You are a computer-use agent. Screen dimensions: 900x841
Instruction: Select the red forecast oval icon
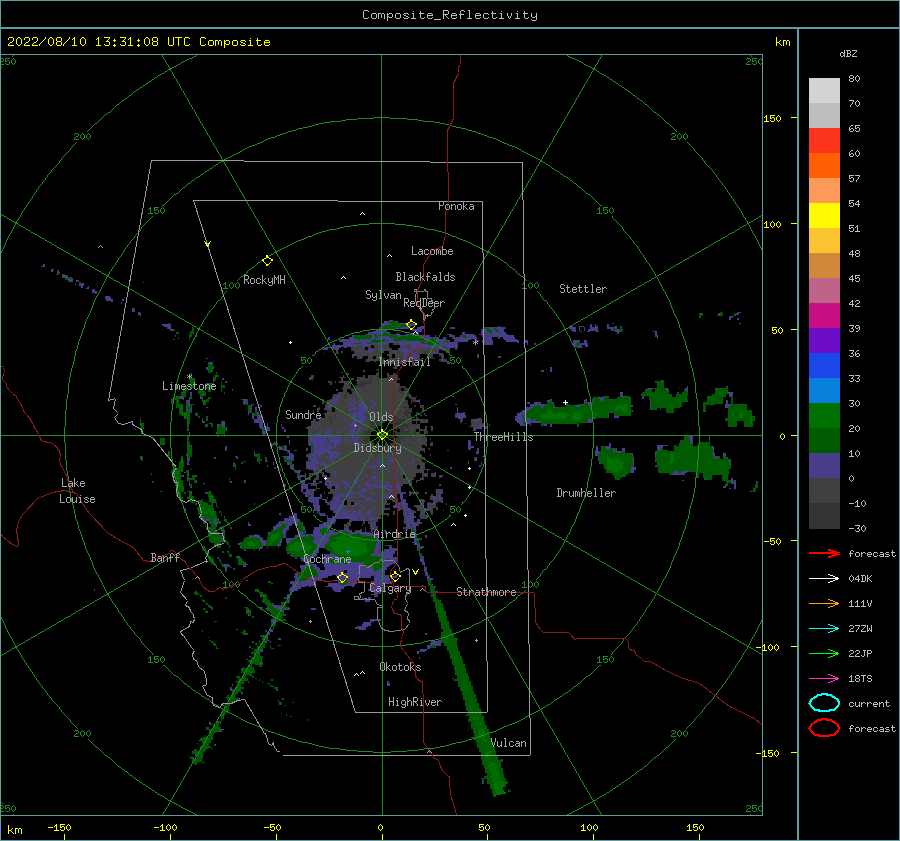[x=824, y=728]
